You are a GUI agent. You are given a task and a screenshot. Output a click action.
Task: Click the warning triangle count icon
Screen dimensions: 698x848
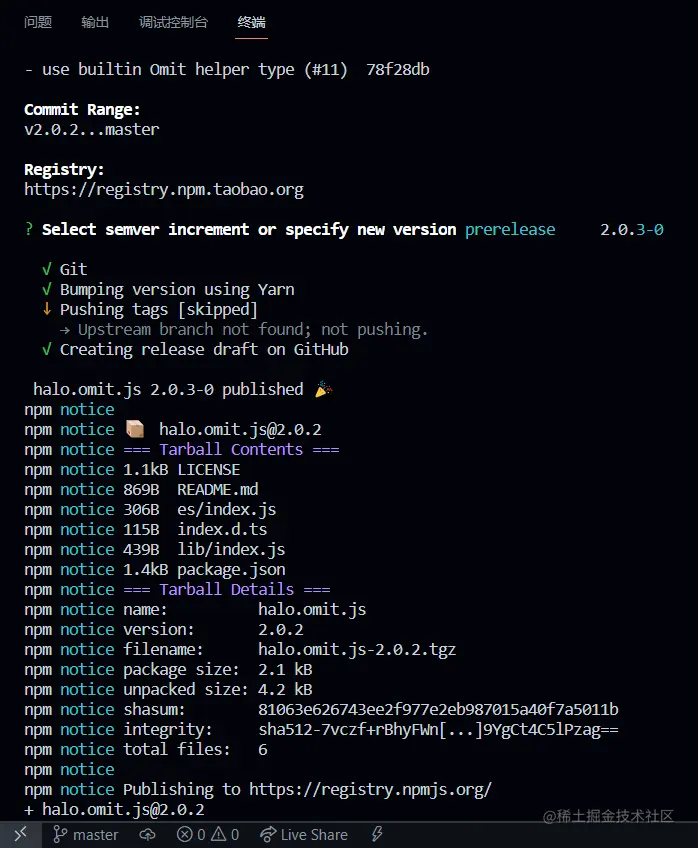click(219, 834)
